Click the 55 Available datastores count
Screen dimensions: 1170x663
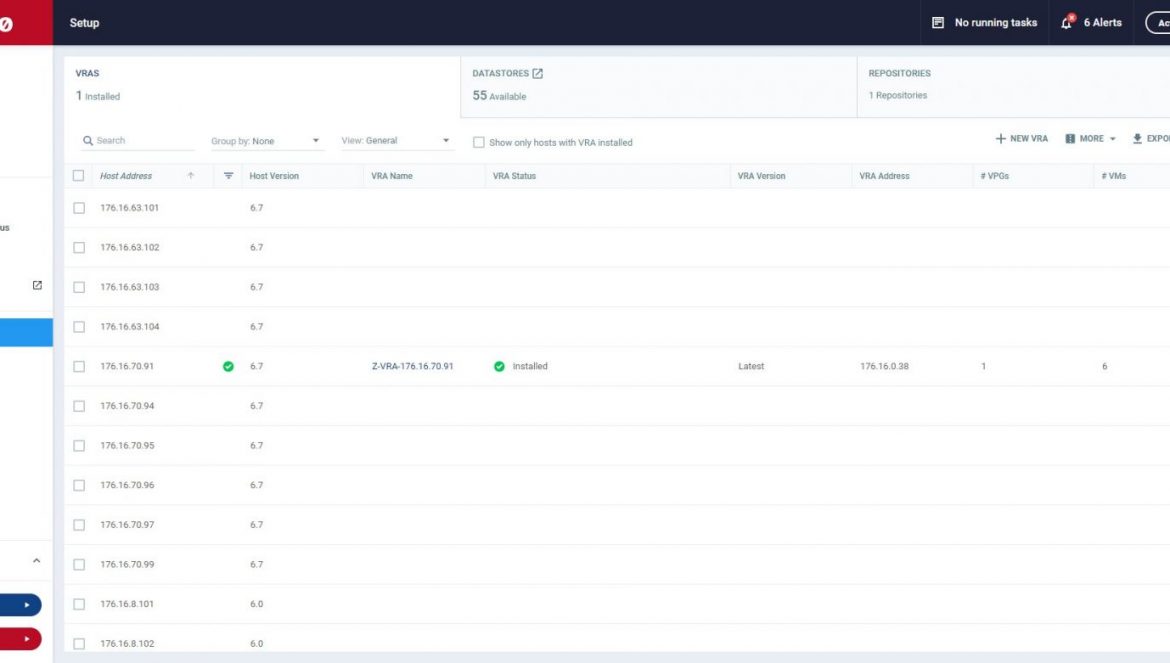coord(499,95)
